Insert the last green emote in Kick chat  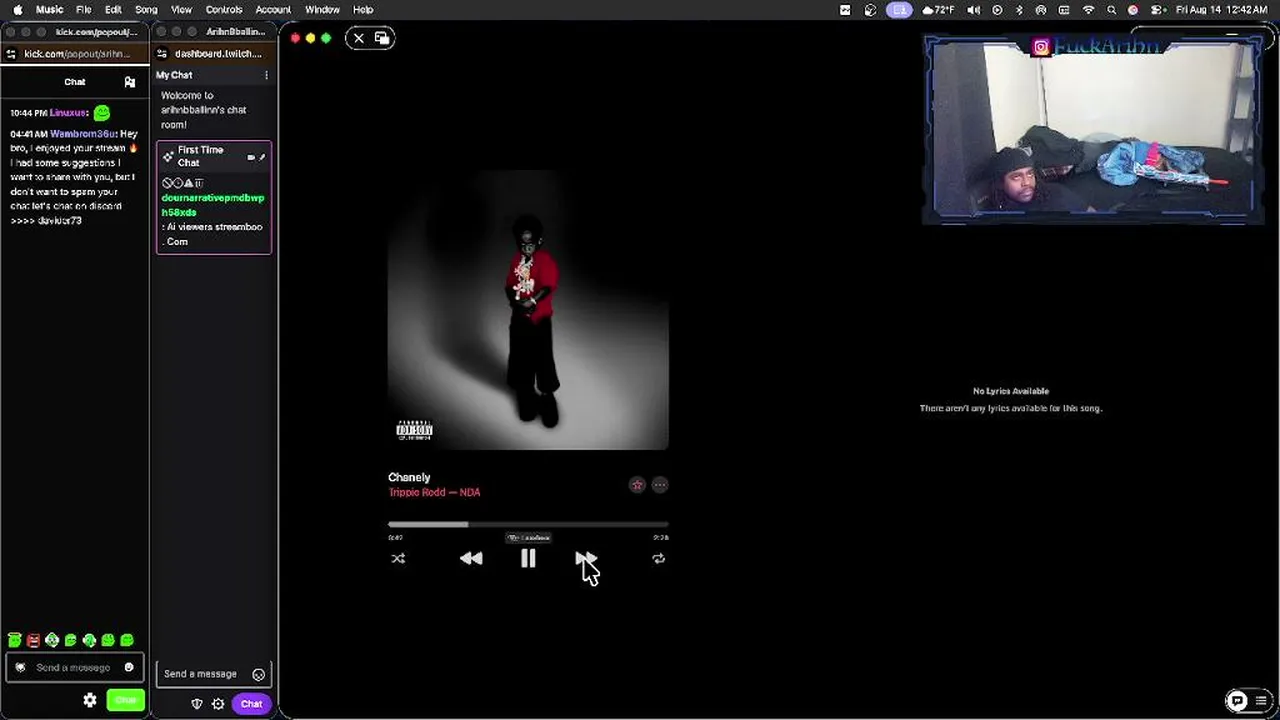tap(127, 640)
